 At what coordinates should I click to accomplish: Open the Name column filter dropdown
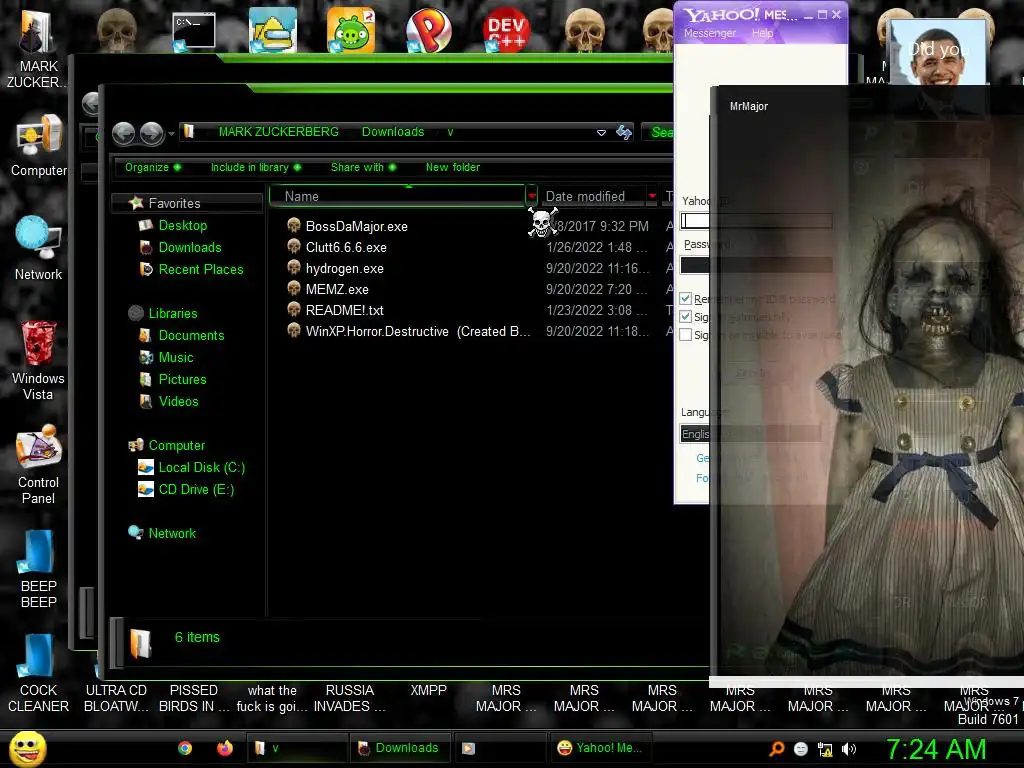click(x=532, y=196)
